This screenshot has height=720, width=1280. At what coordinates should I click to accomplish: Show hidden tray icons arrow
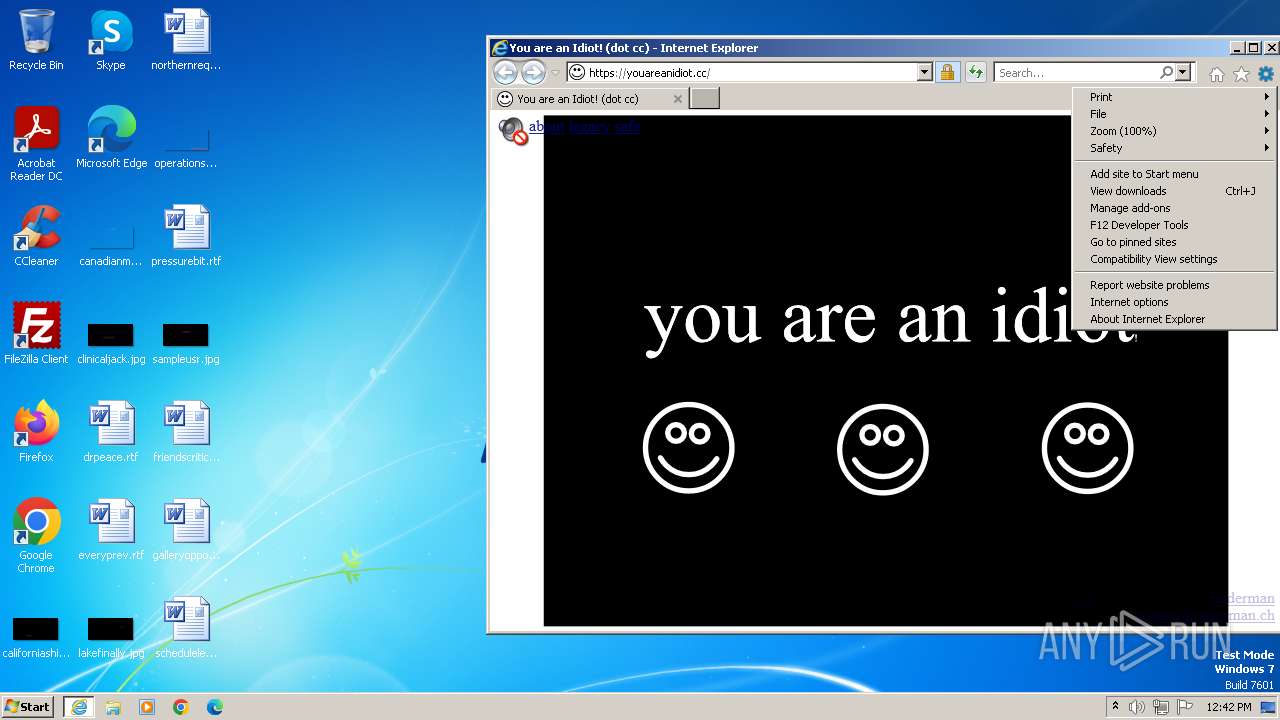1115,707
